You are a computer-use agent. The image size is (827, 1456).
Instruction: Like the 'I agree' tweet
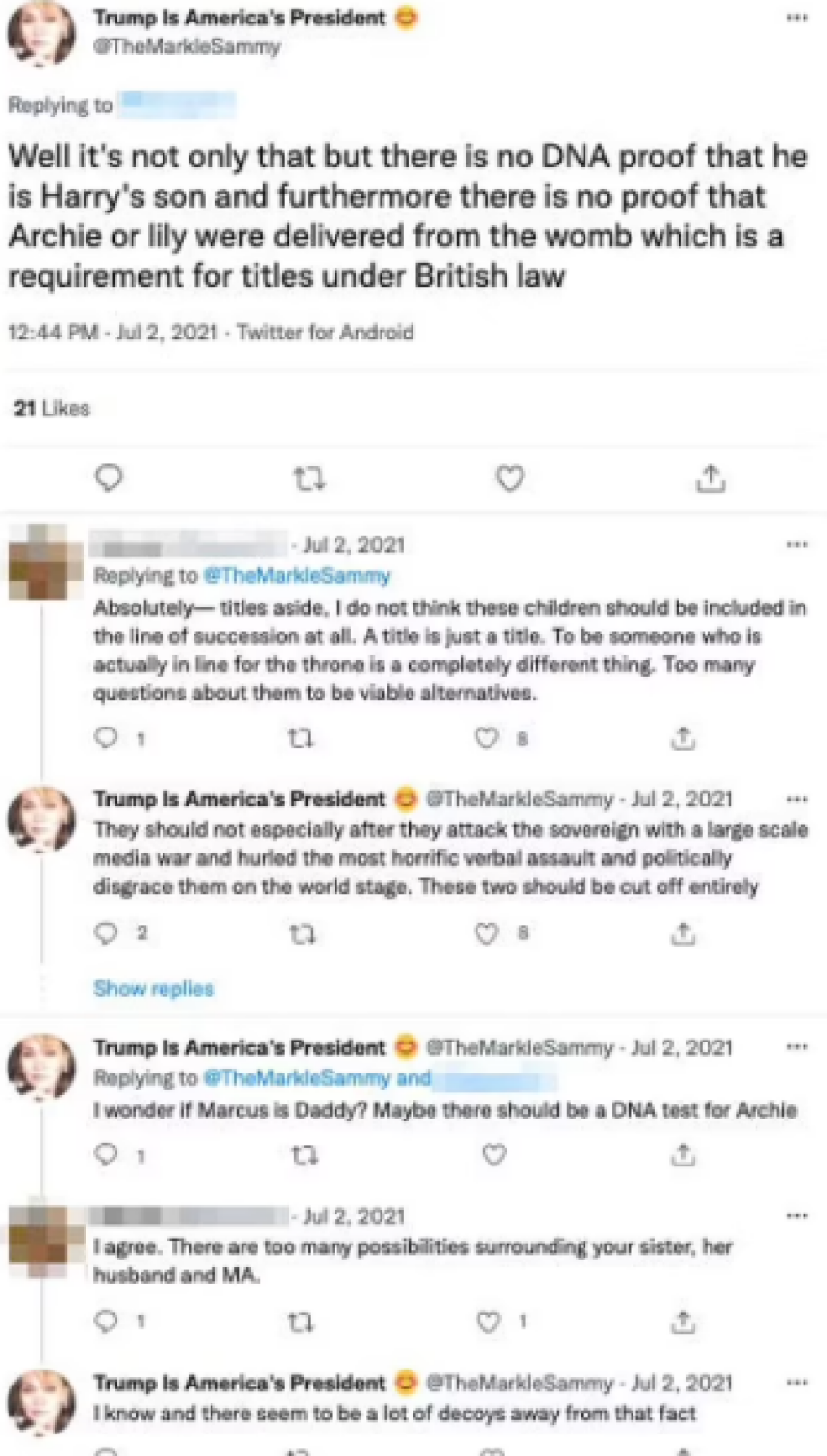pyautogui.click(x=488, y=1322)
